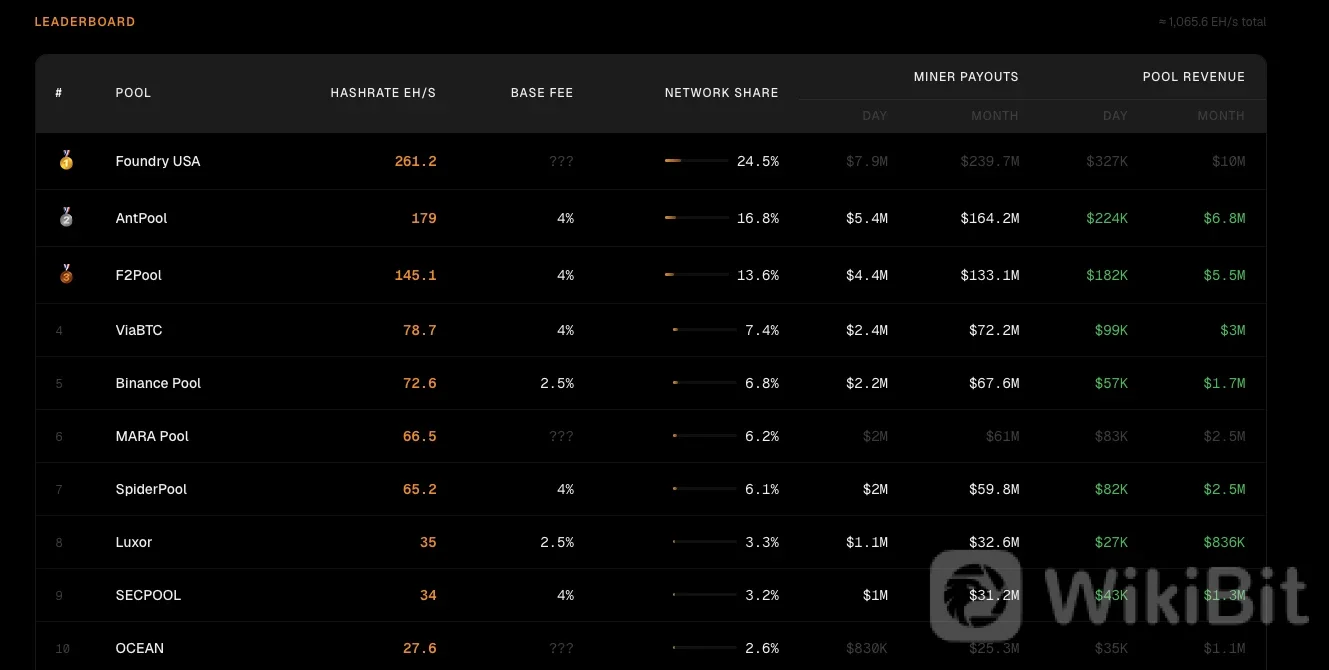The image size is (1329, 670).
Task: Click the POOL REVENUE header
Action: 1194,77
